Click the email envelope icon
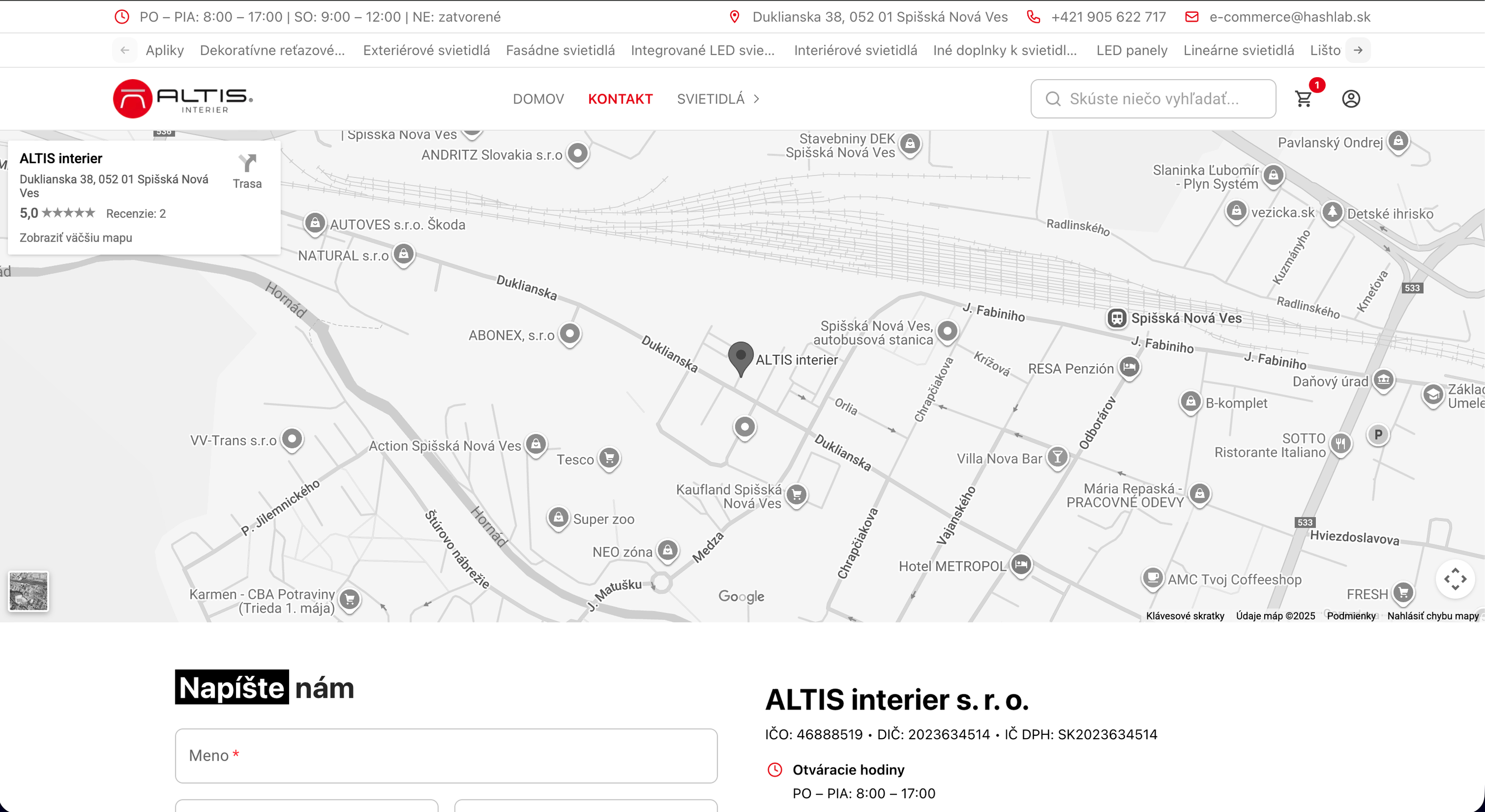This screenshot has height=812, width=1485. tap(1191, 17)
